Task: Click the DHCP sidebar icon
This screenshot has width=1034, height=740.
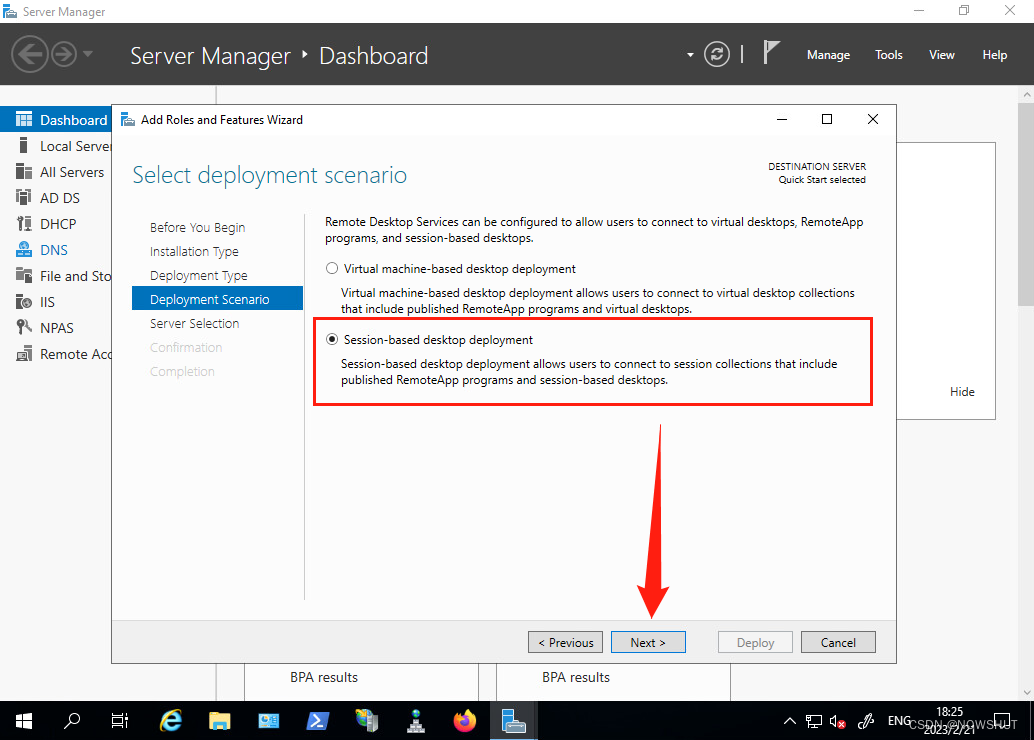Action: pyautogui.click(x=24, y=224)
